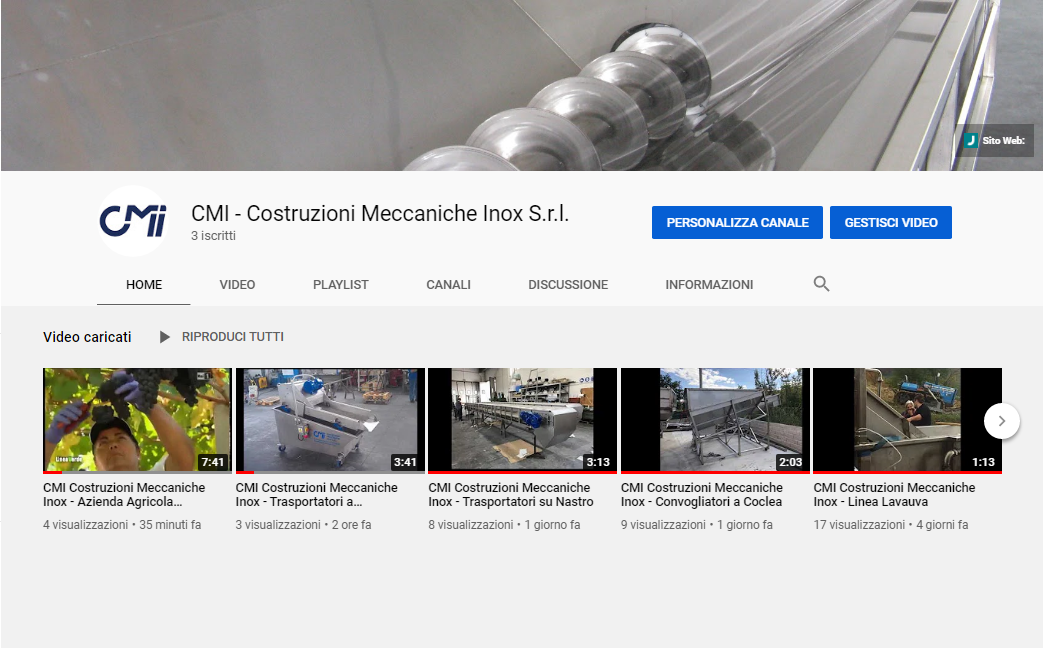The width and height of the screenshot is (1043, 648).
Task: Click the Sito Web link icon on banner
Action: (970, 141)
